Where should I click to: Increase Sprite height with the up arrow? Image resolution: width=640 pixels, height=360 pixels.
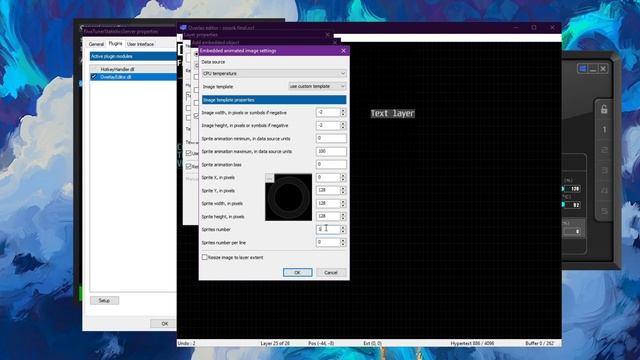[x=343, y=214]
